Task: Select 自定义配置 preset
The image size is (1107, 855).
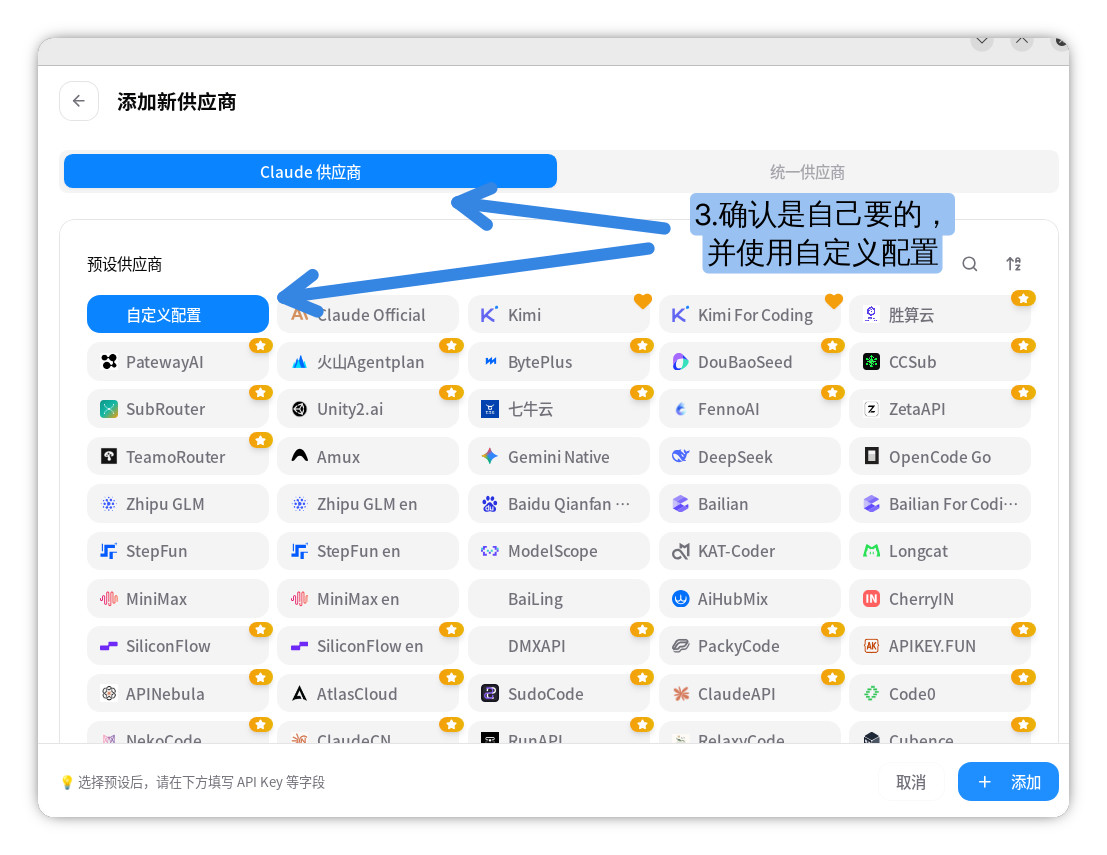Action: (178, 314)
